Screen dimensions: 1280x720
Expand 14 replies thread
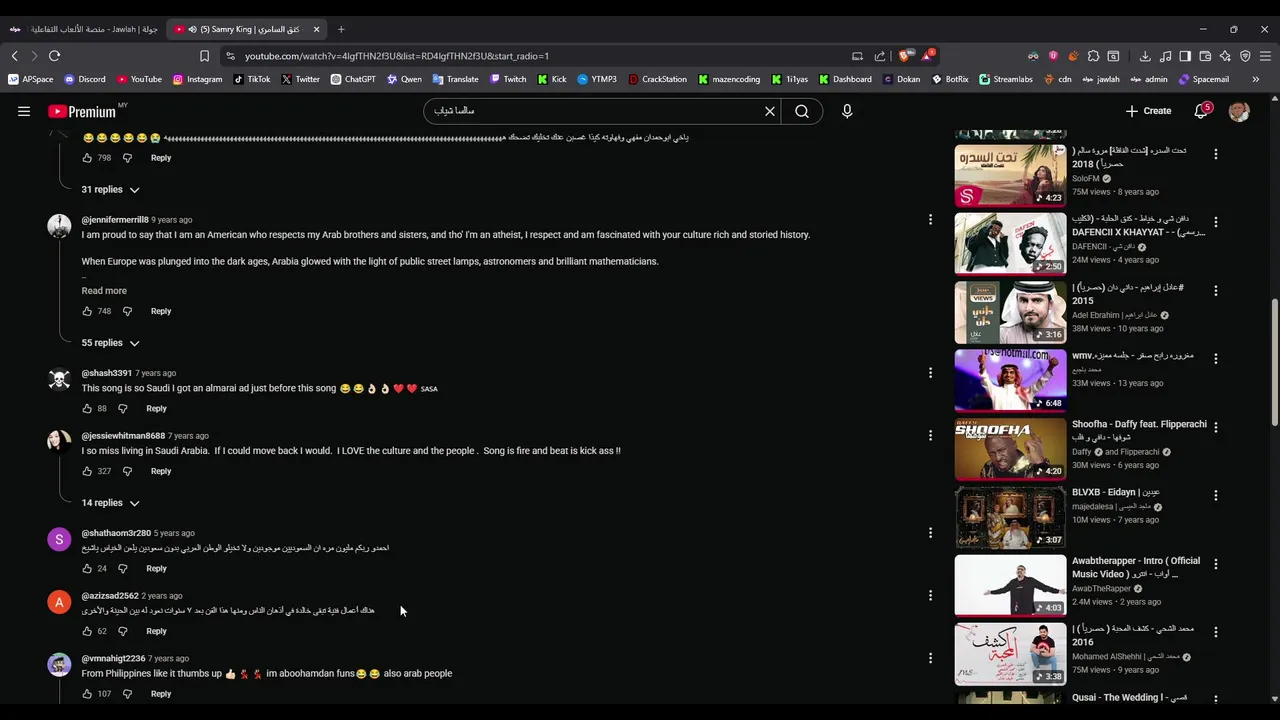pyautogui.click(x=110, y=503)
